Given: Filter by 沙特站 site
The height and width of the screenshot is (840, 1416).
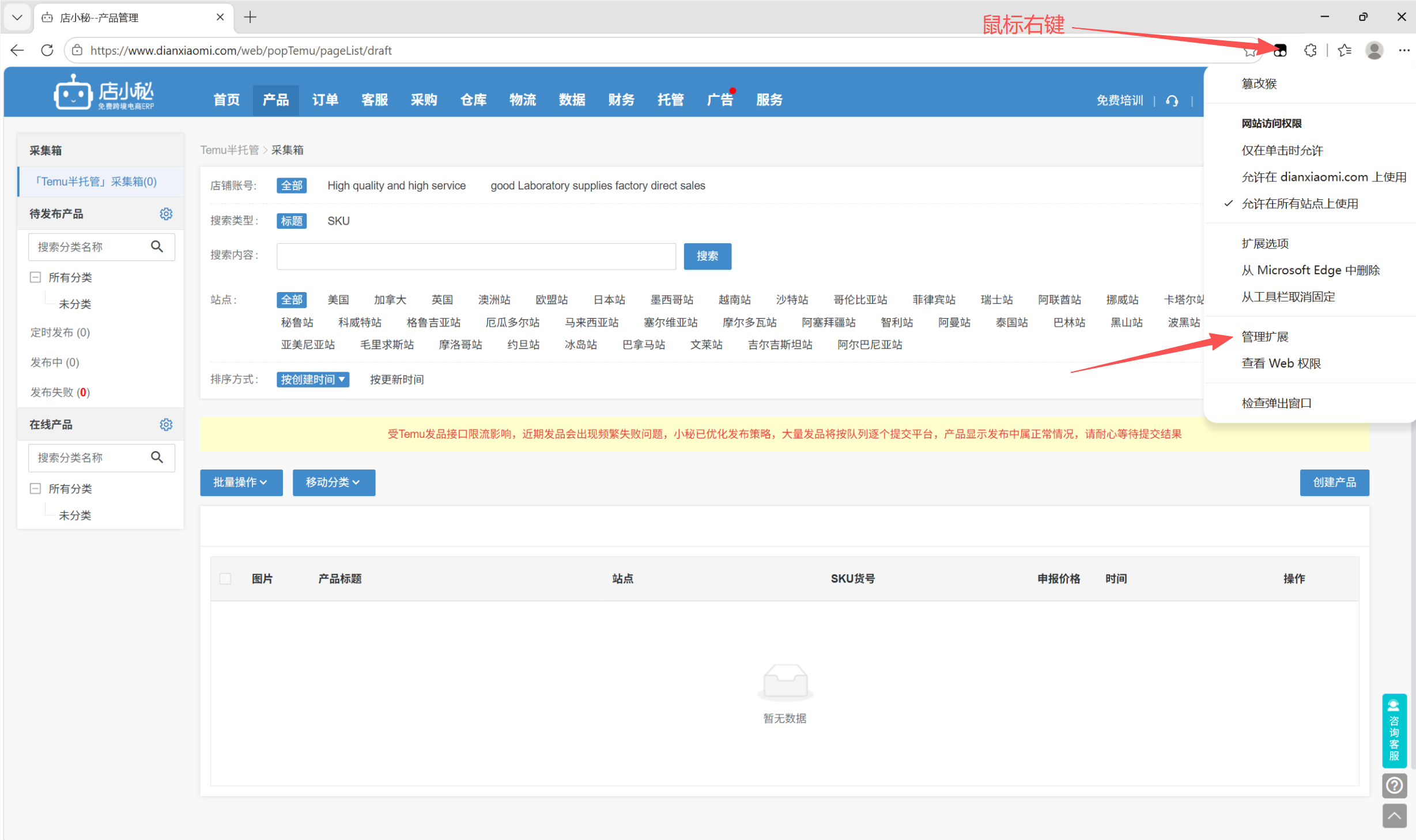Looking at the screenshot, I should (x=792, y=300).
